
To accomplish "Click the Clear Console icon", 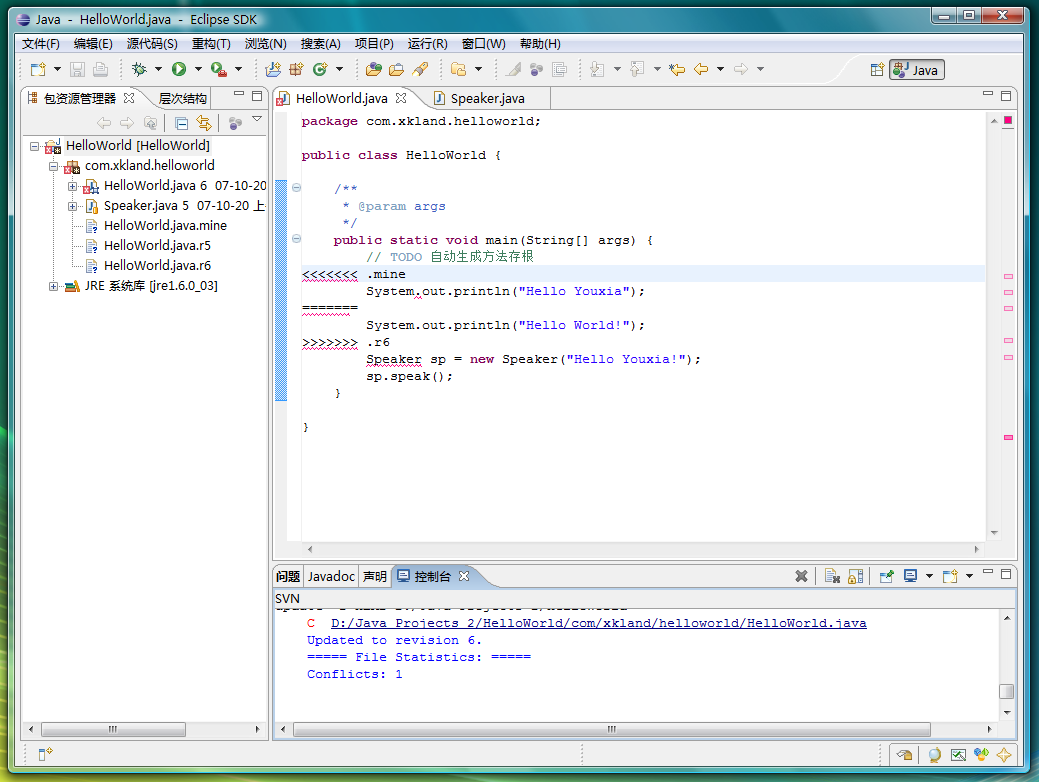I will click(832, 576).
